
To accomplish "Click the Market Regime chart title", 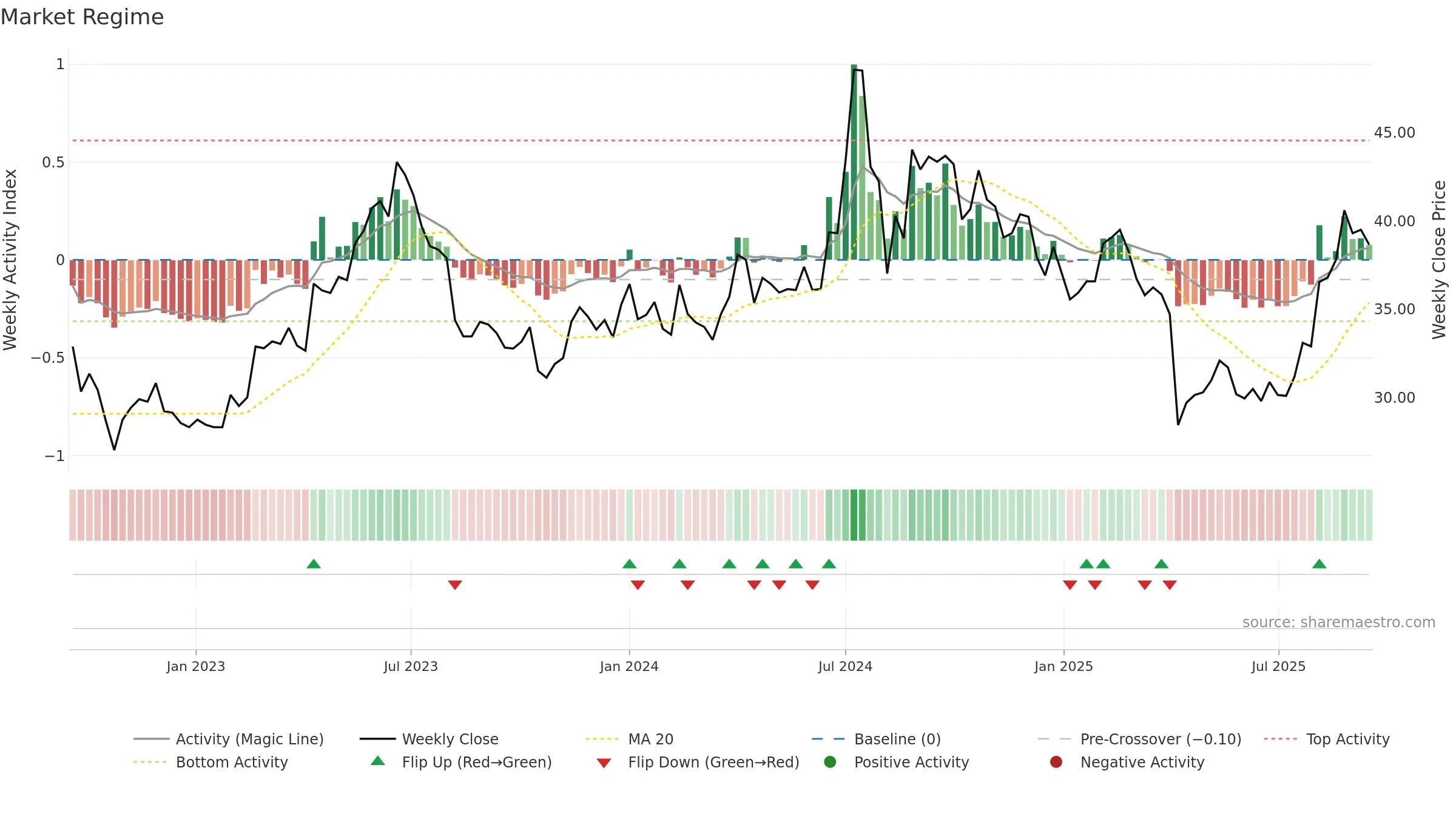I will click(82, 17).
